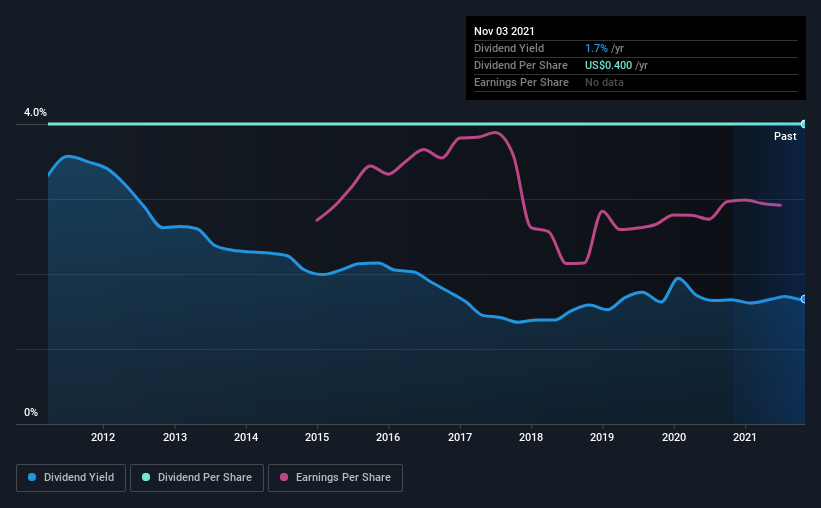821x508 pixels.
Task: Select the 2021 x-axis label
Action: point(745,437)
